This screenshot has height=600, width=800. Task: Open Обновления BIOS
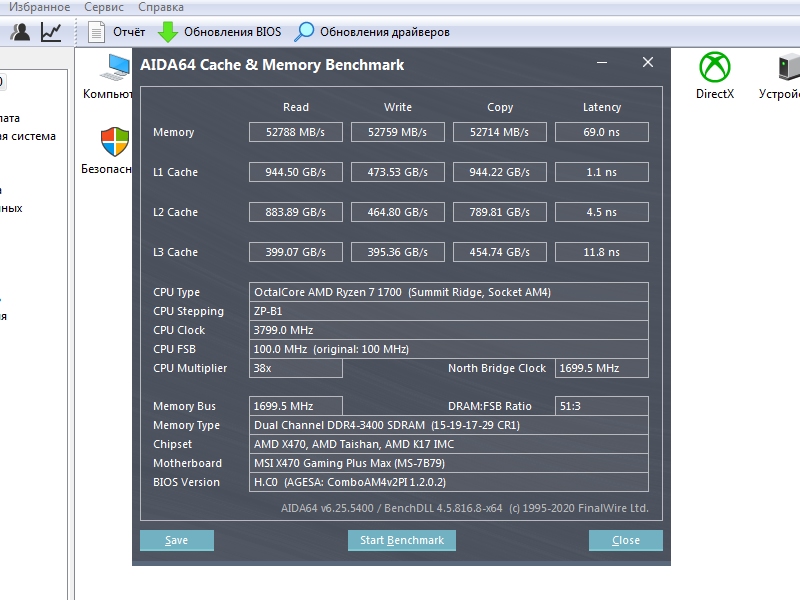233,32
